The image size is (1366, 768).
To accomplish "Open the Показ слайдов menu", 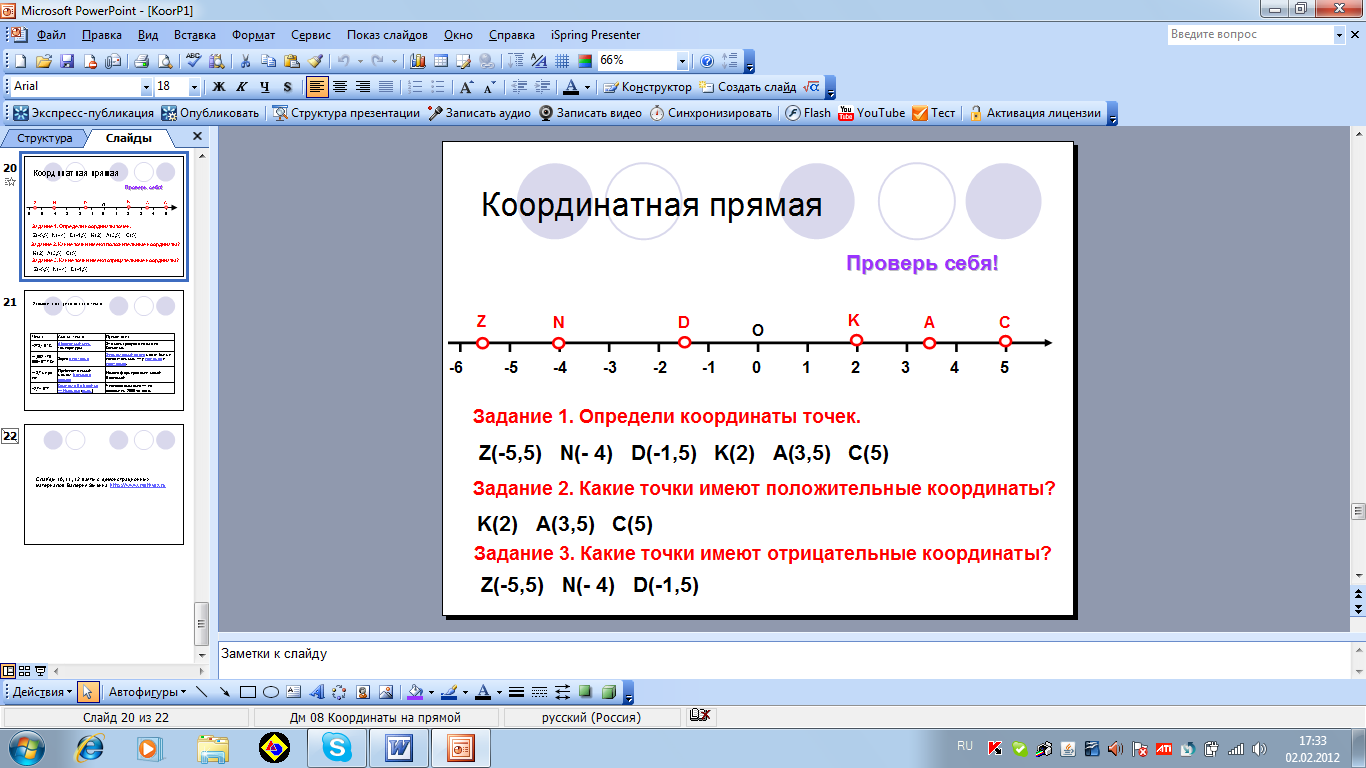I will click(389, 34).
